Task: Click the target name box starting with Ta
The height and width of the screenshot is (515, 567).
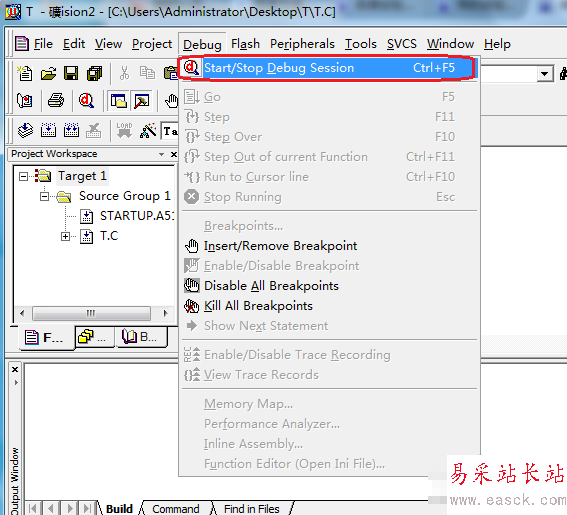Action: pos(170,131)
